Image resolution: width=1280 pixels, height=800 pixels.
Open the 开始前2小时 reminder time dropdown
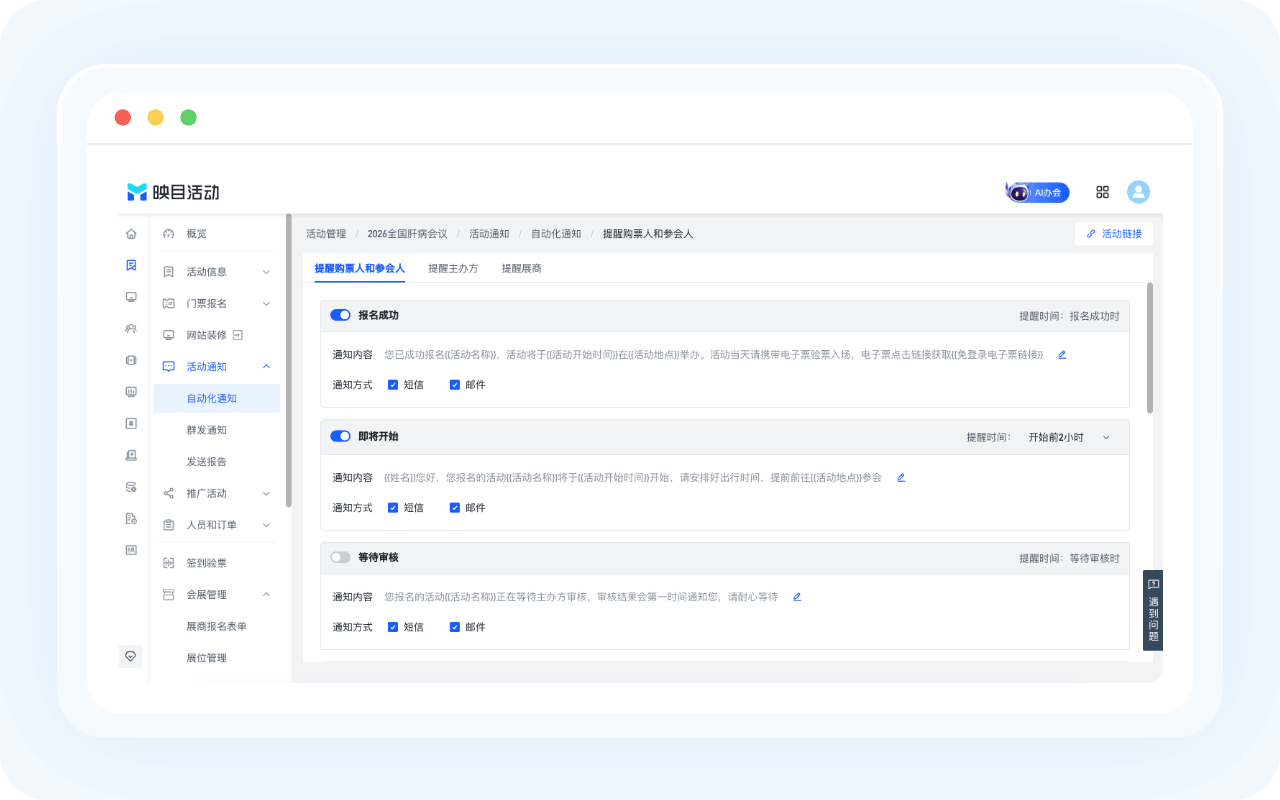[1069, 437]
